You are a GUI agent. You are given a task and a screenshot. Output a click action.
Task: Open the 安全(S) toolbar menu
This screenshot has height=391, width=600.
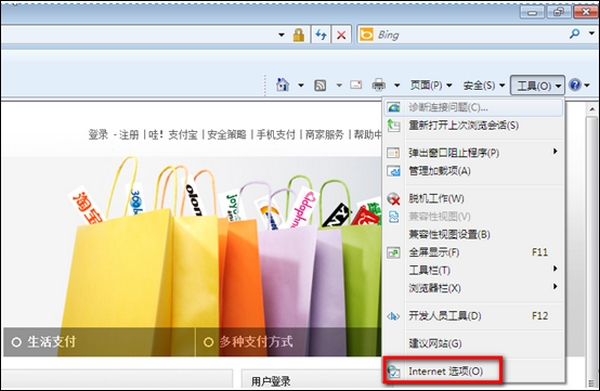click(484, 85)
